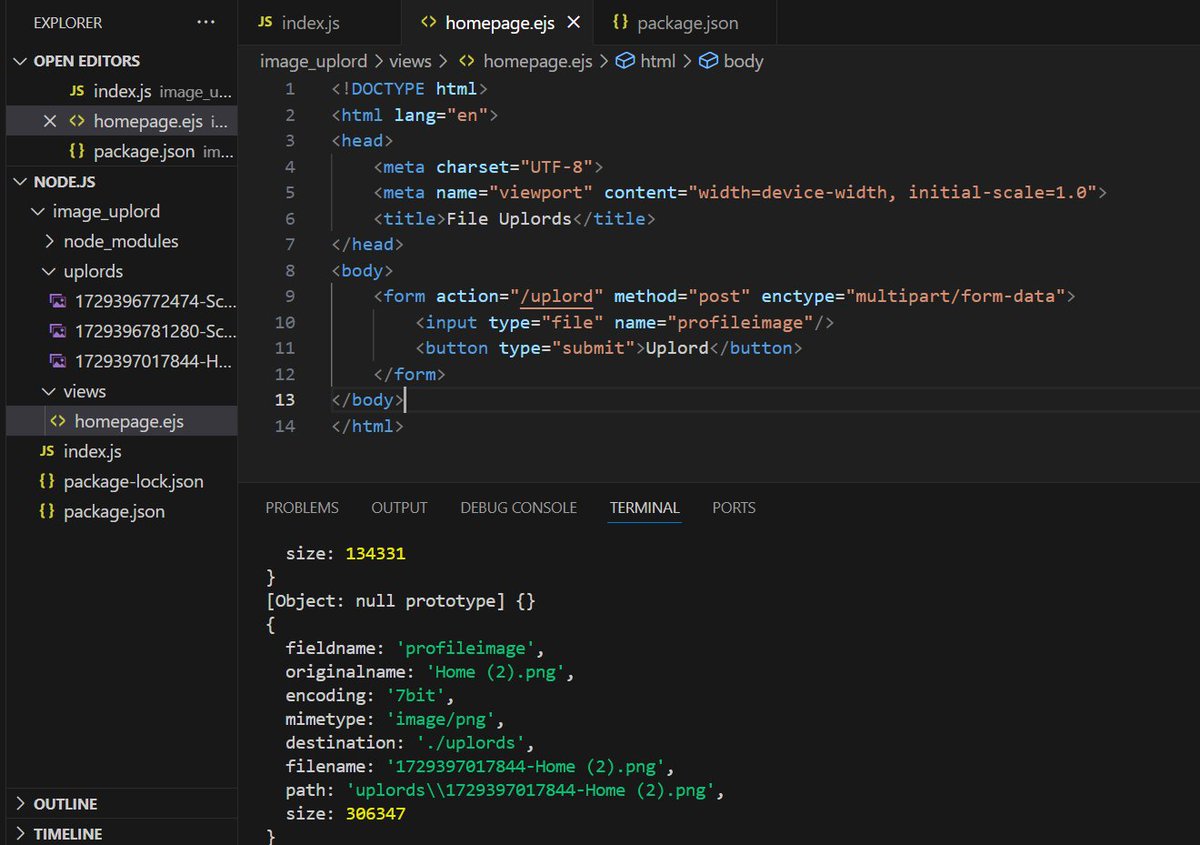Click the package.json tab braces icon
Image resolution: width=1200 pixels, height=845 pixels.
(620, 22)
